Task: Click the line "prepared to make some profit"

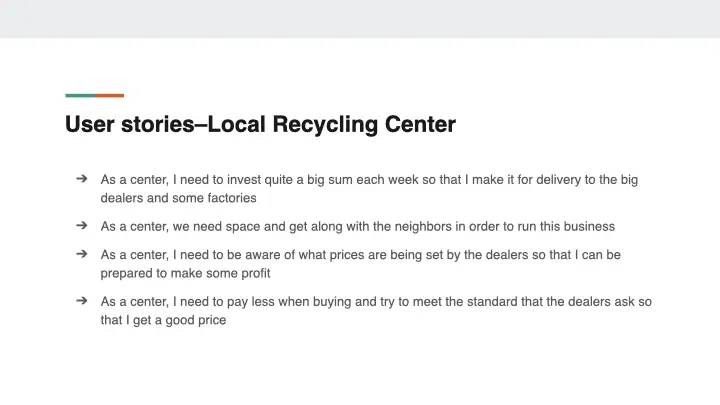Action: tap(185, 273)
